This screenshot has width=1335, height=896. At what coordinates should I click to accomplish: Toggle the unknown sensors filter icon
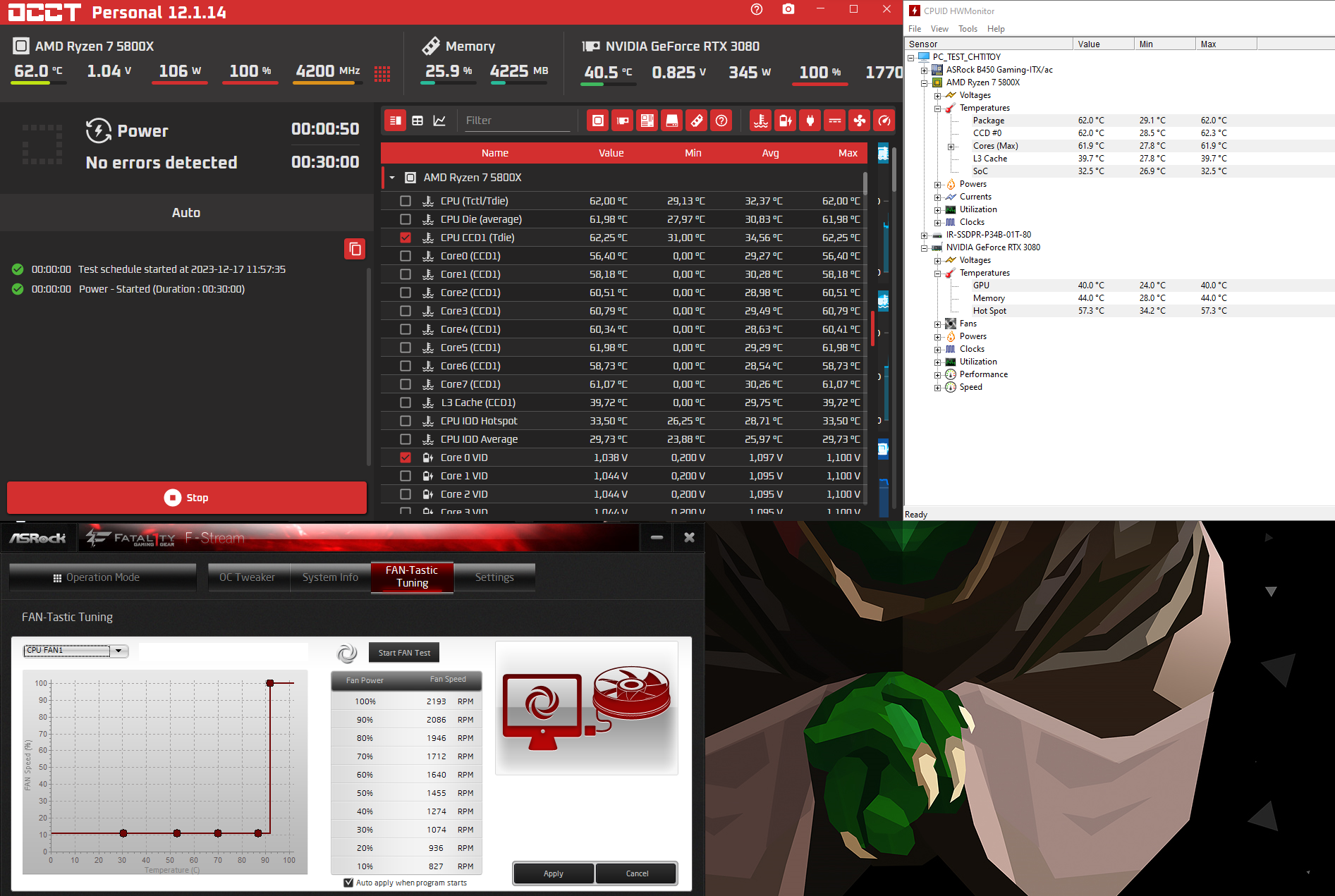(721, 121)
